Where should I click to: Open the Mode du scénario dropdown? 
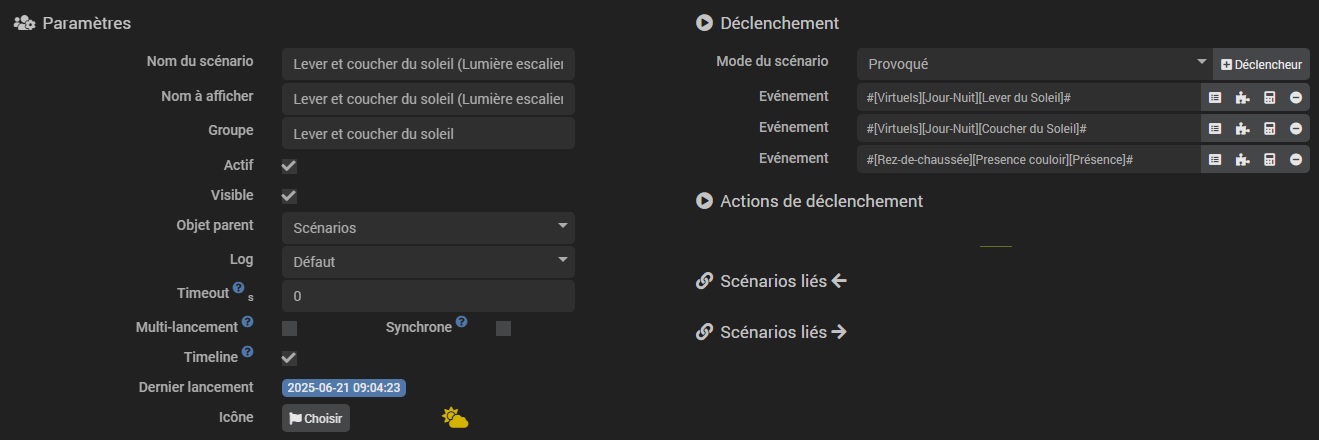(x=1034, y=64)
